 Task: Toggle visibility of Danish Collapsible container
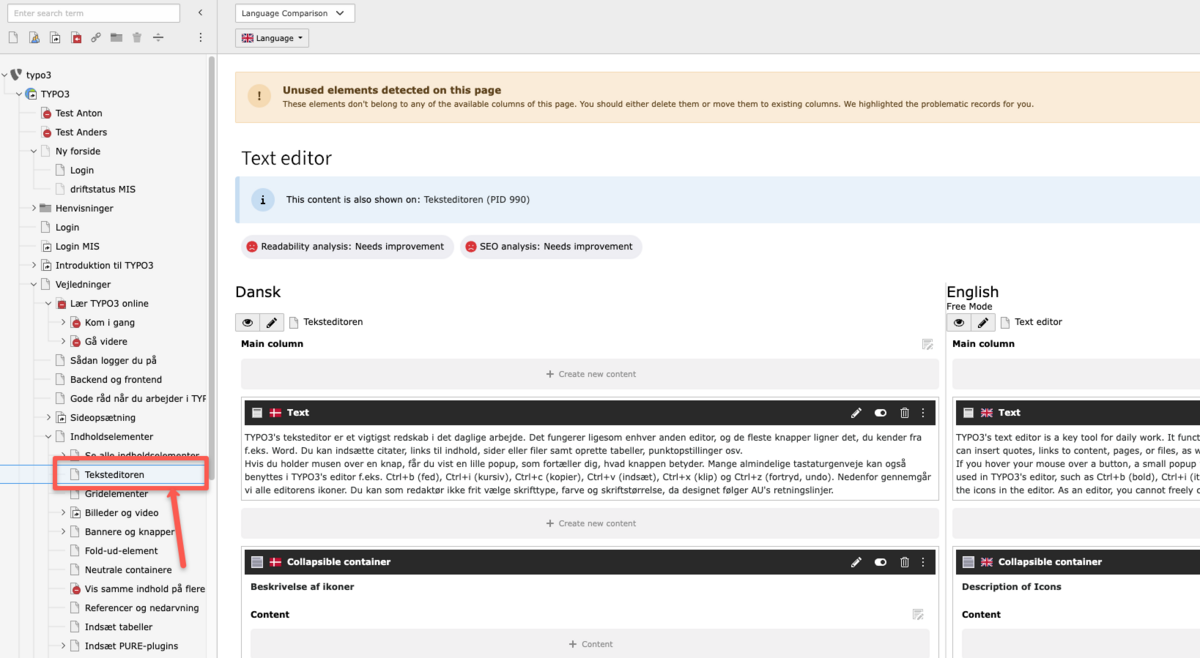click(880, 562)
